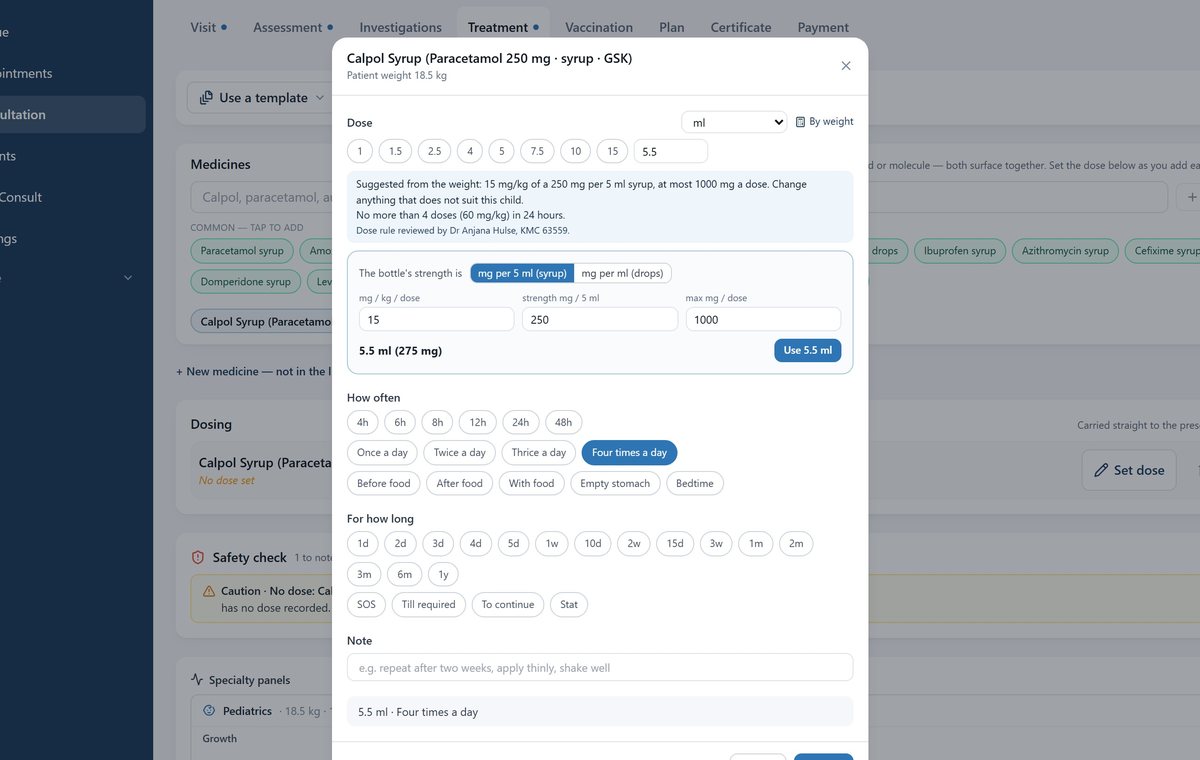The height and width of the screenshot is (760, 1200).
Task: Click the Note text field
Action: coord(600,668)
